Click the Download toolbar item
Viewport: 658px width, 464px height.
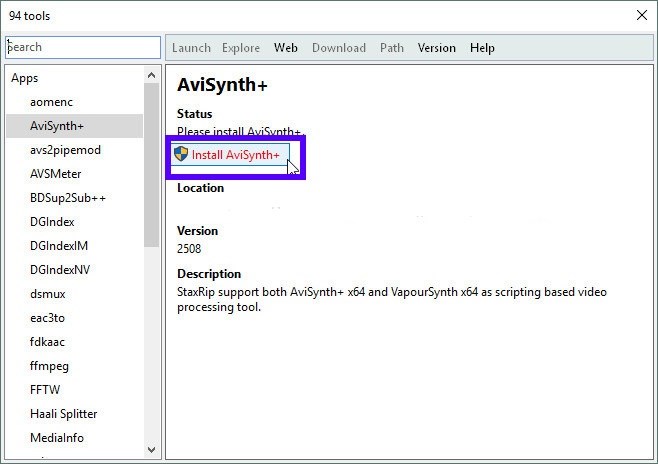[338, 47]
